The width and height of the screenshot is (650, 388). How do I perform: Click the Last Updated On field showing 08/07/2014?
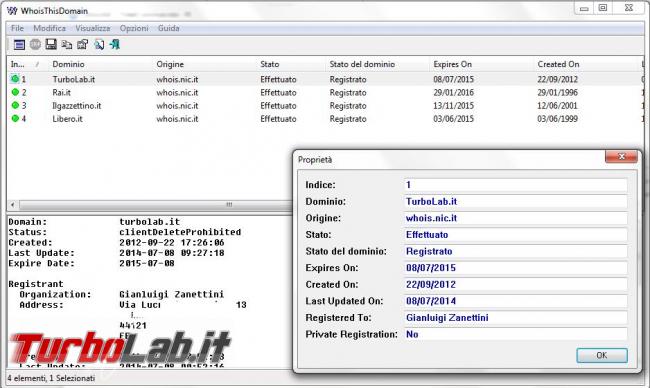tap(515, 301)
